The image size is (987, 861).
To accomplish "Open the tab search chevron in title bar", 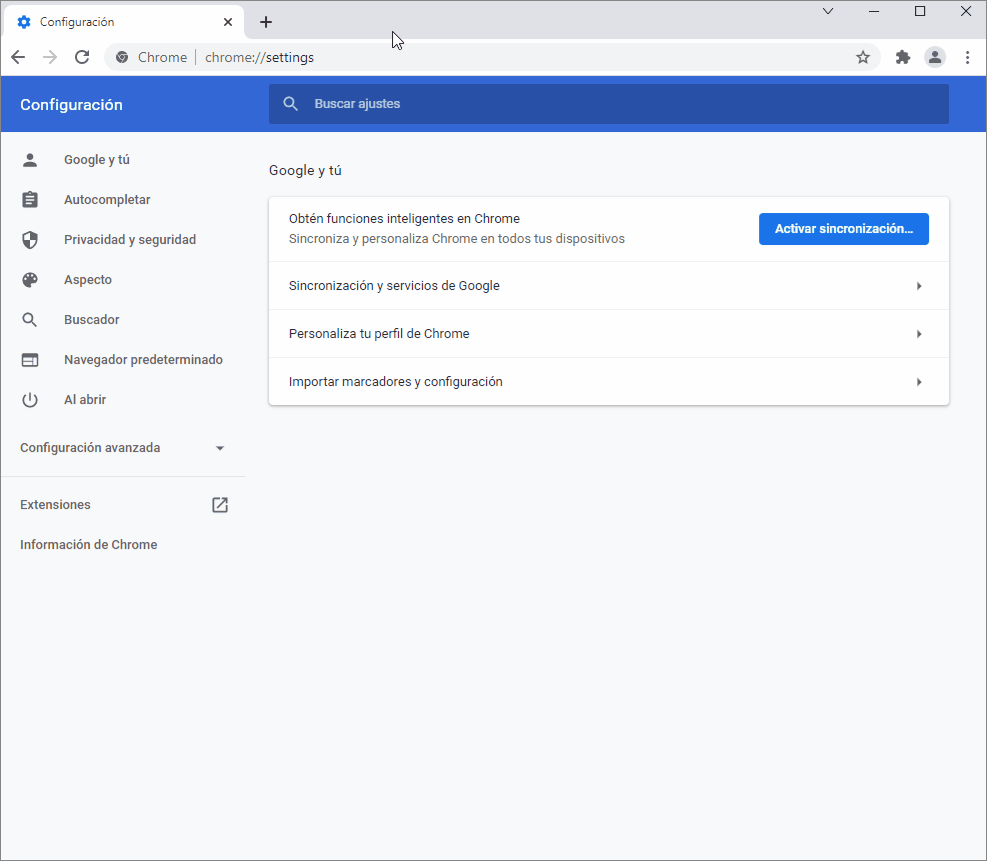I will 828,11.
